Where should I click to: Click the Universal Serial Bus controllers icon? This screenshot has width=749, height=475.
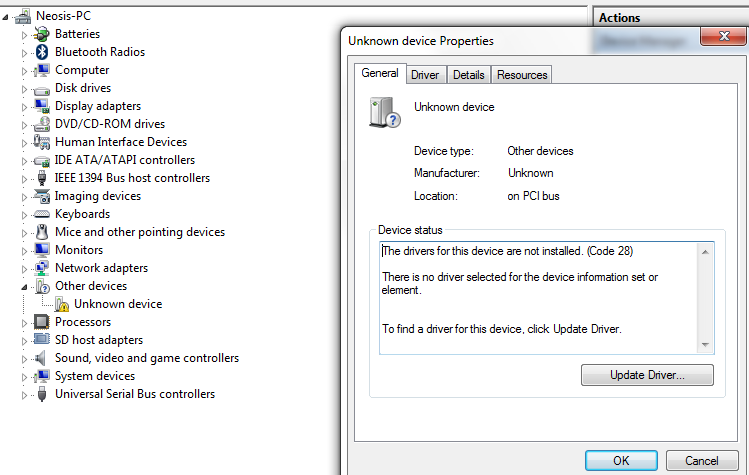(42, 394)
